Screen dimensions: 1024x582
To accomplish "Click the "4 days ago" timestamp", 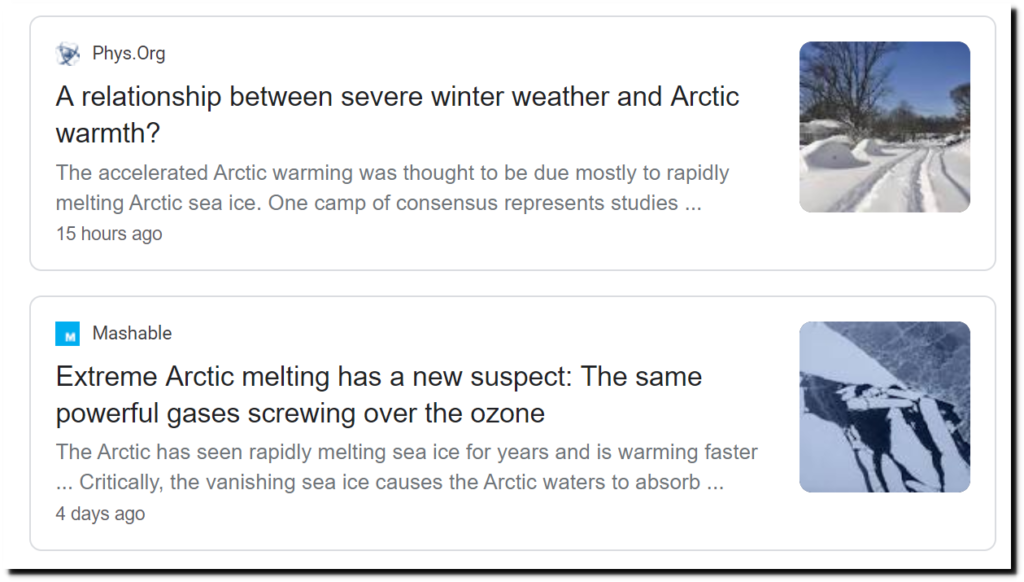I will [x=100, y=514].
